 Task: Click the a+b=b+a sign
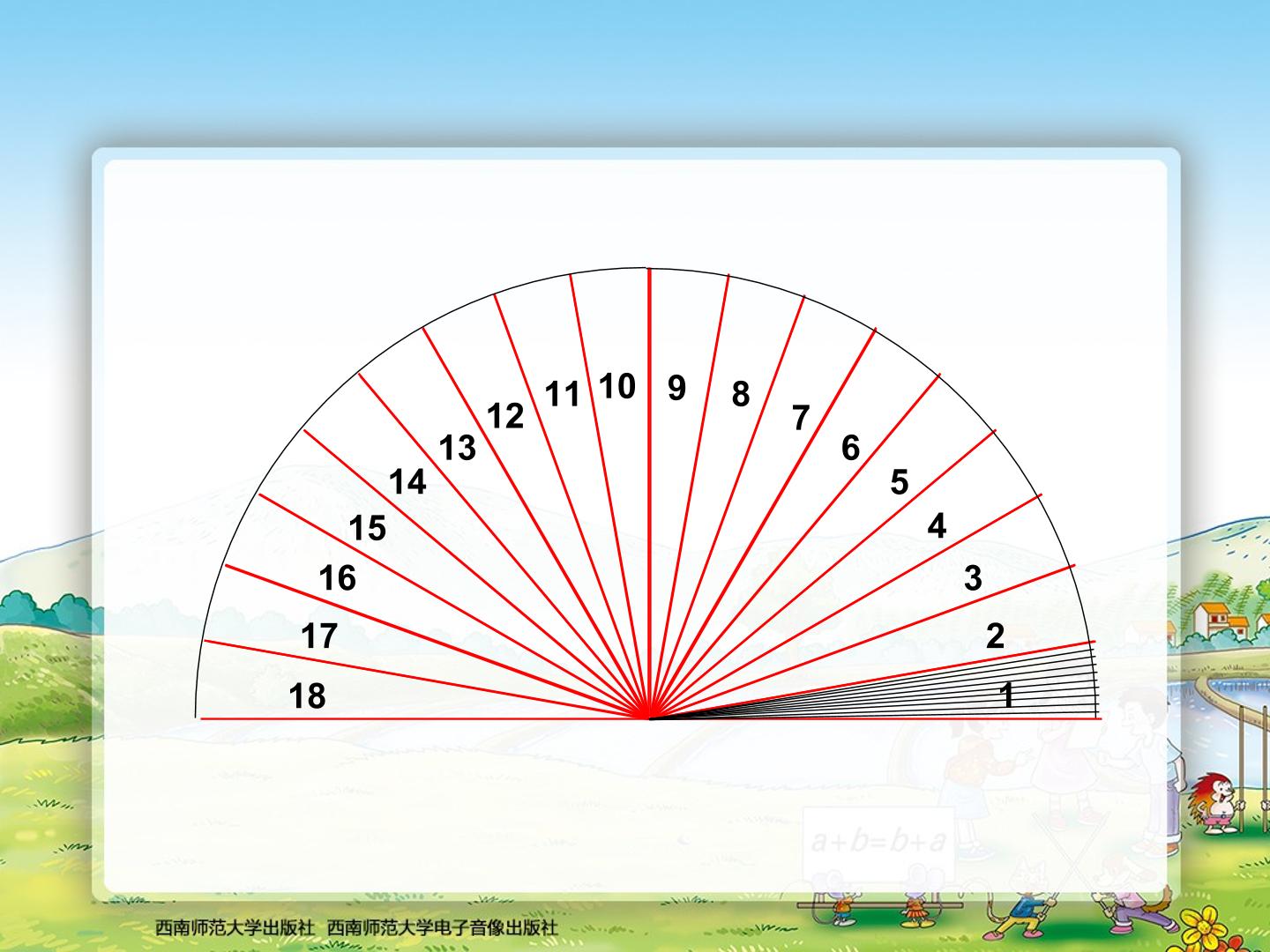pos(878,840)
